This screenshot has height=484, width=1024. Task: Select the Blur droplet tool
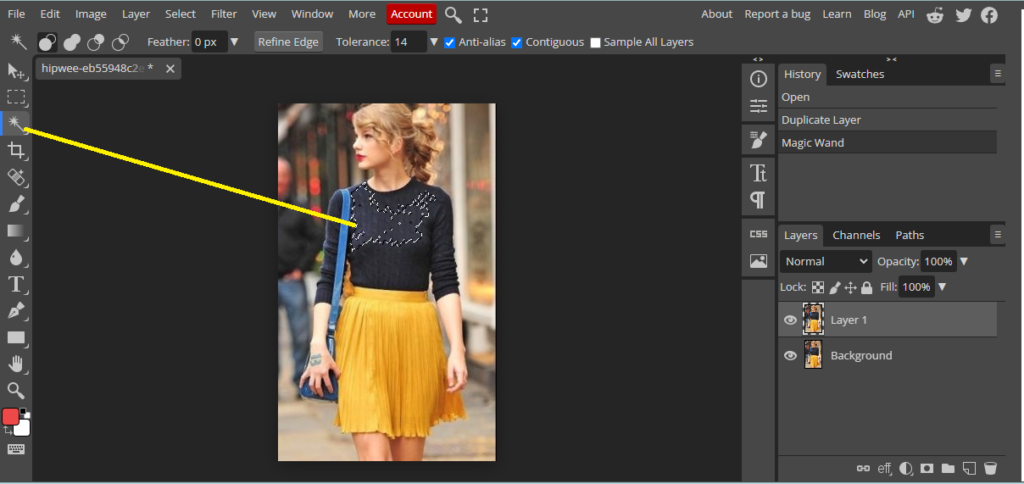tap(16, 257)
